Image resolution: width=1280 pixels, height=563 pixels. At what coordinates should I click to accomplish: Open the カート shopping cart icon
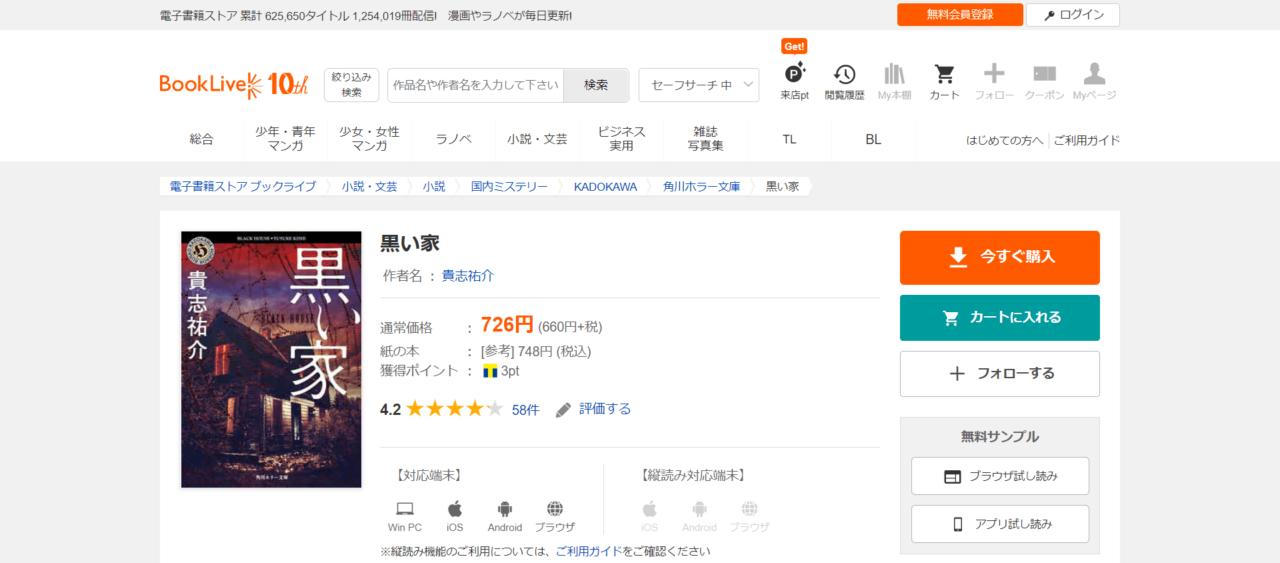click(x=944, y=76)
